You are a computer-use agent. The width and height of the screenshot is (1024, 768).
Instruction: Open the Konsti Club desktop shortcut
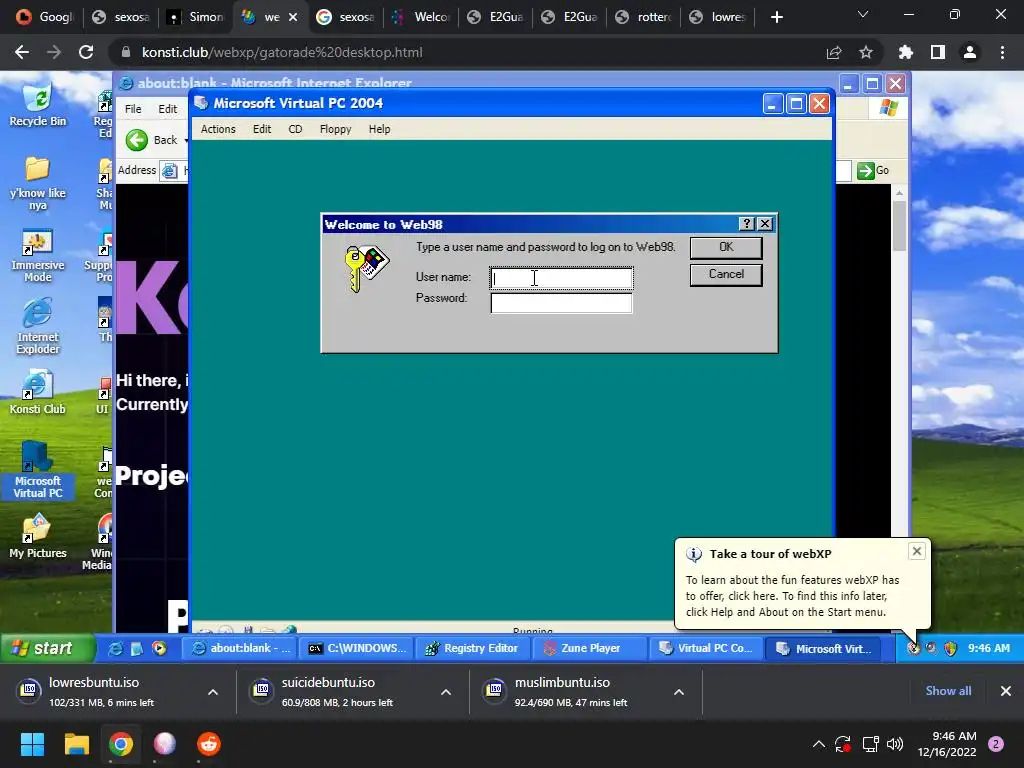pos(37,393)
